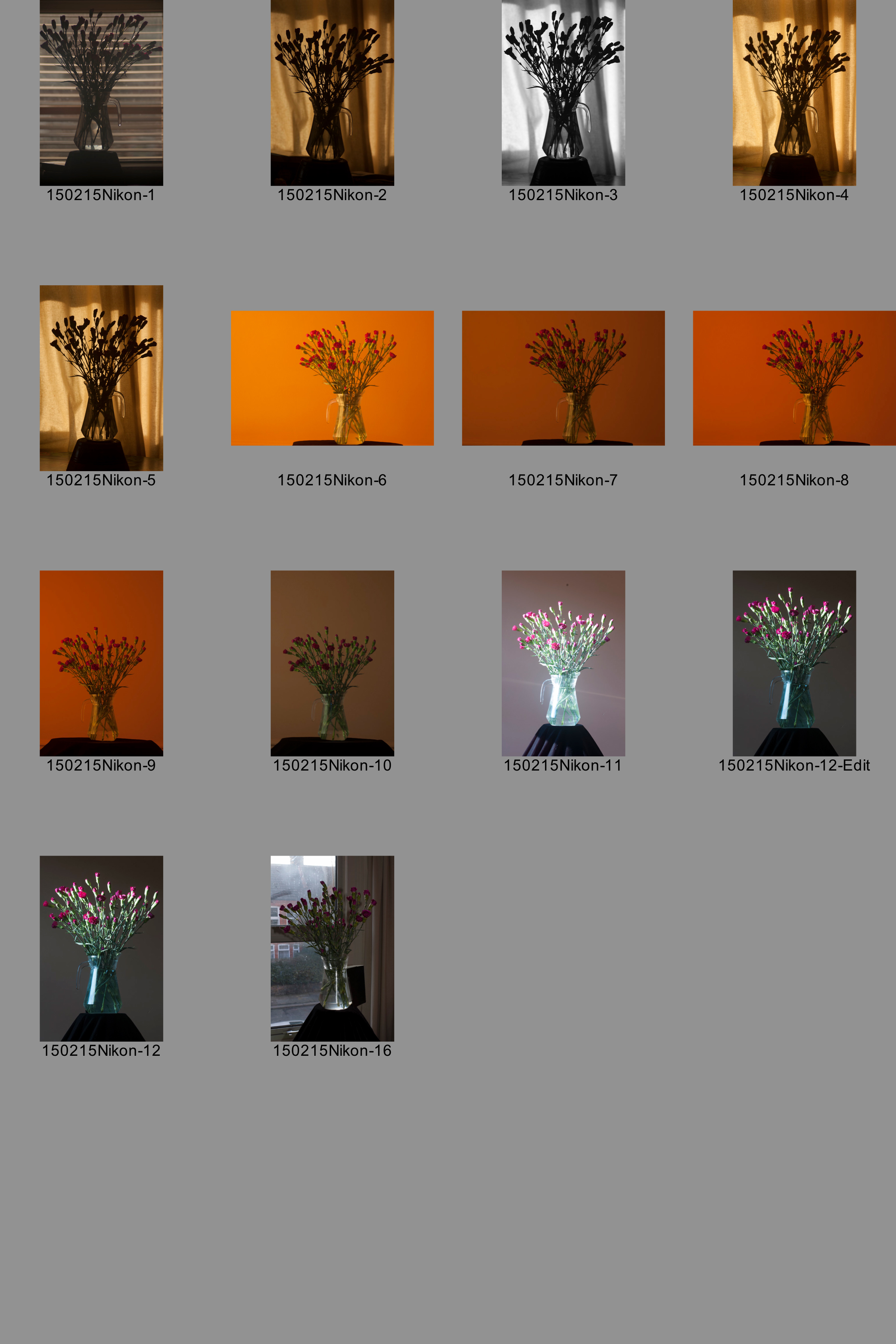This screenshot has width=896, height=1344.
Task: Click the 150215Nikon-12-Edit thumbnail
Action: [x=794, y=663]
